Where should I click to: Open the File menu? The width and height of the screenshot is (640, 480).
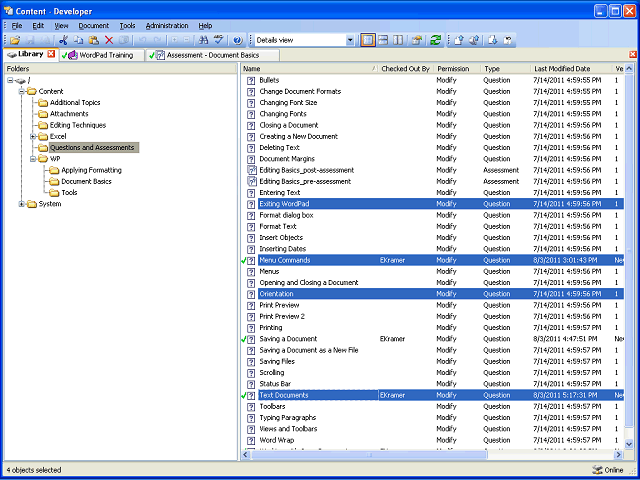click(x=17, y=26)
